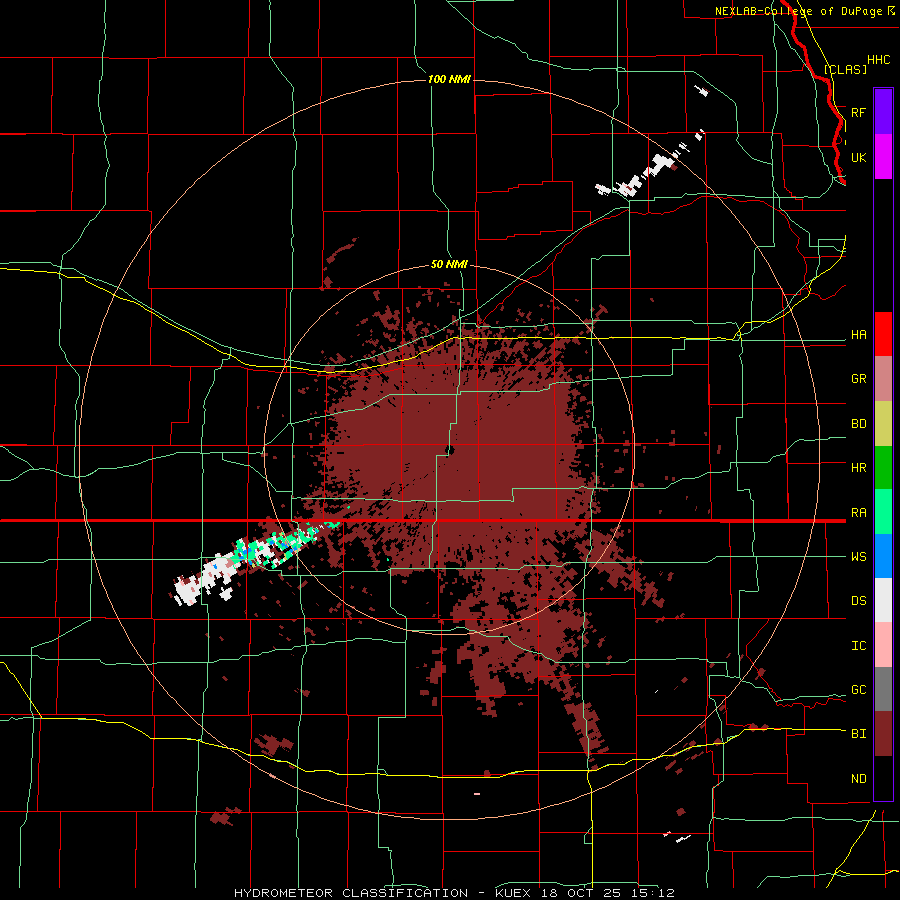Click the UK legend label
This screenshot has width=900, height=900.
858,157
